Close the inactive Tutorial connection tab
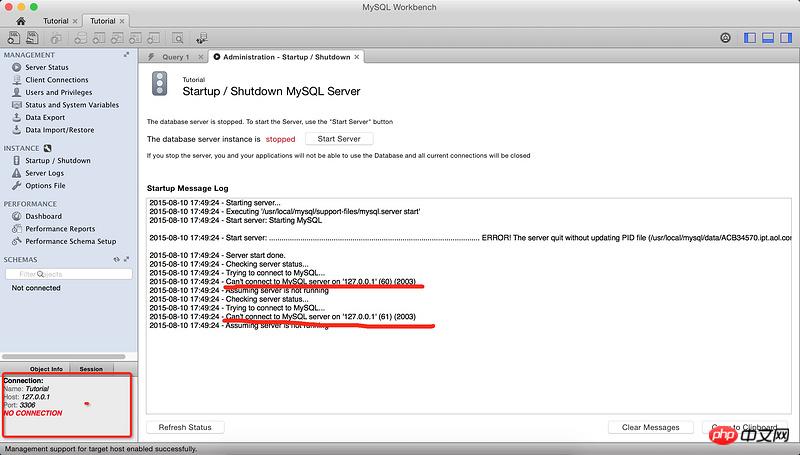Screen dimensions: 800x455 75,21
